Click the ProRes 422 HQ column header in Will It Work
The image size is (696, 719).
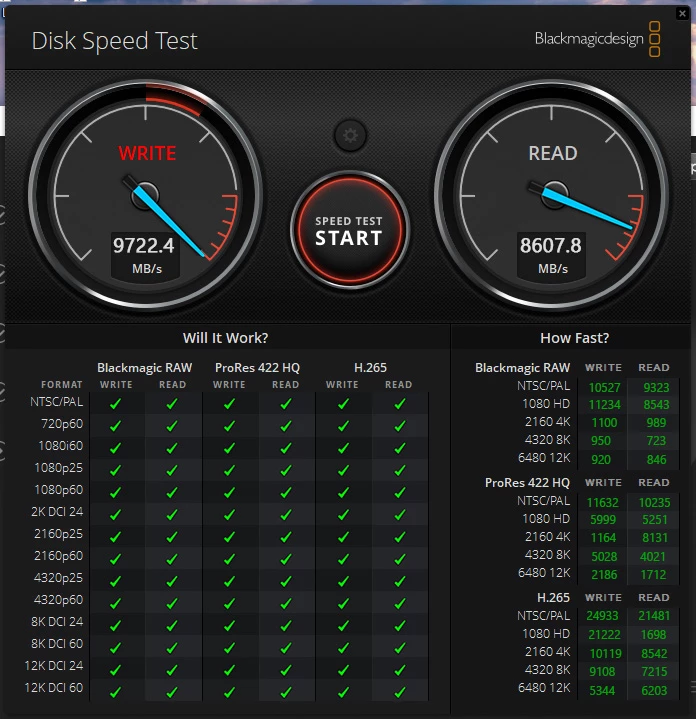click(257, 368)
